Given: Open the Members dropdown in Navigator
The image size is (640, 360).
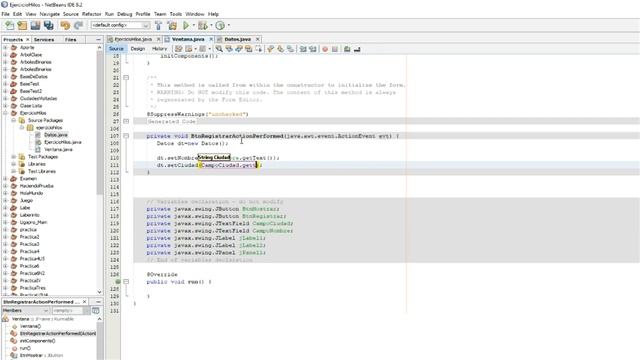Looking at the screenshot, I should [25, 311].
